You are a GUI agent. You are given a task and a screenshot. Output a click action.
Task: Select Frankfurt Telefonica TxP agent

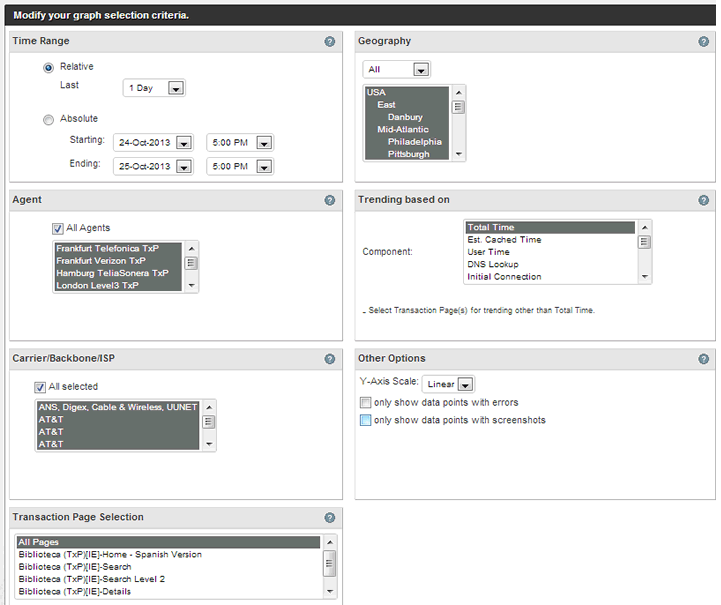pos(118,248)
